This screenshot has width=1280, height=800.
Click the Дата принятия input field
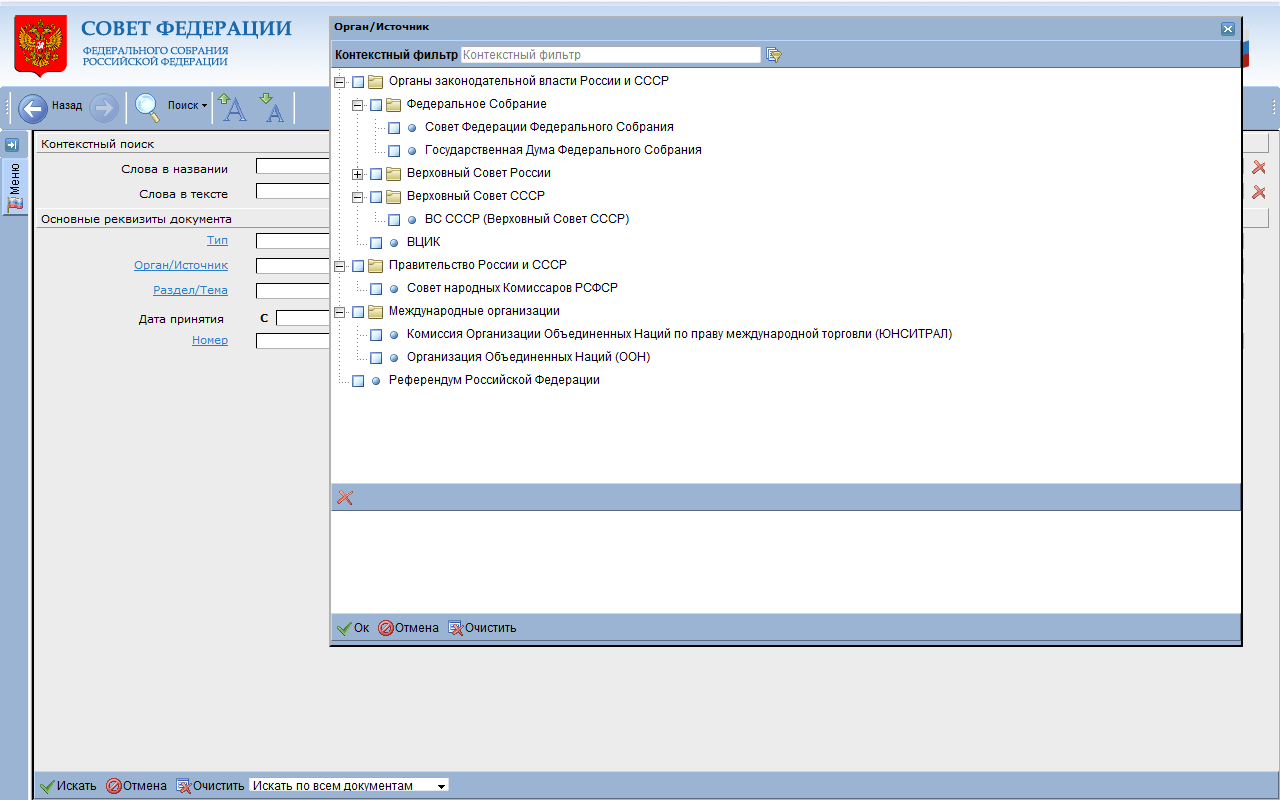(303, 318)
